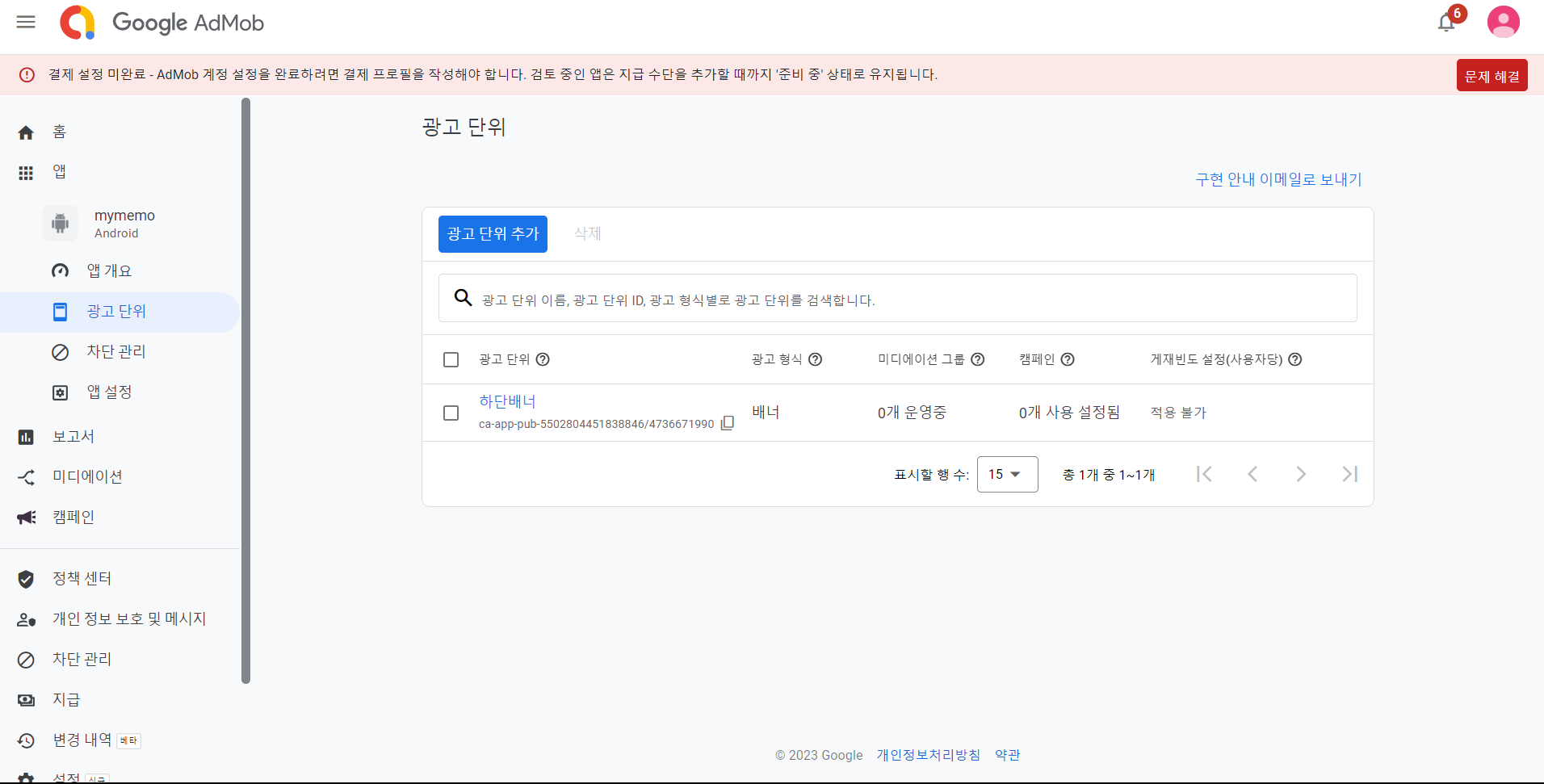Image resolution: width=1544 pixels, height=784 pixels.
Task: Click help icon next to 게재빈도 설정 header
Action: pos(1295,359)
